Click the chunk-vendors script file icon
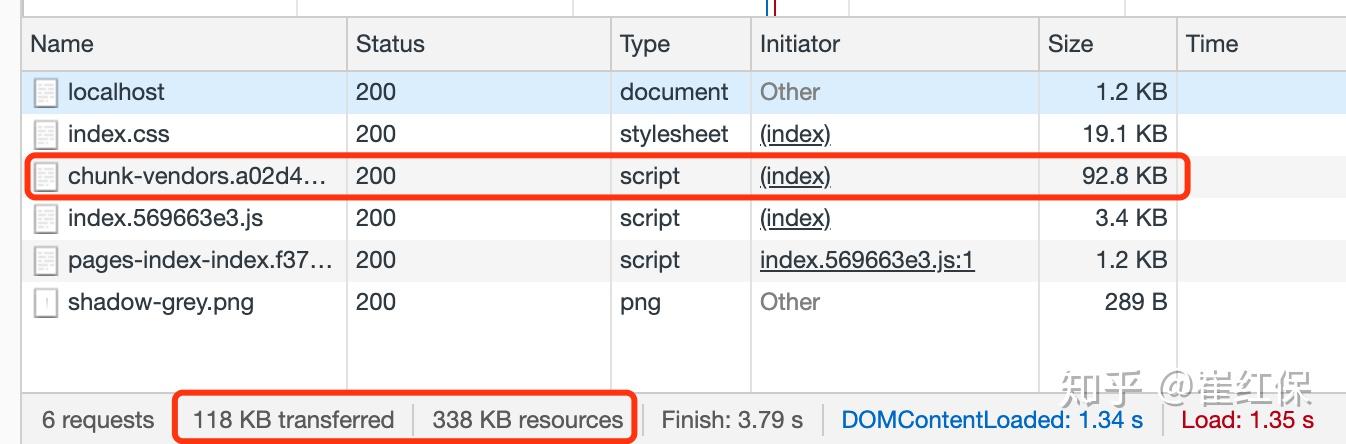This screenshot has width=1346, height=444. [x=46, y=177]
